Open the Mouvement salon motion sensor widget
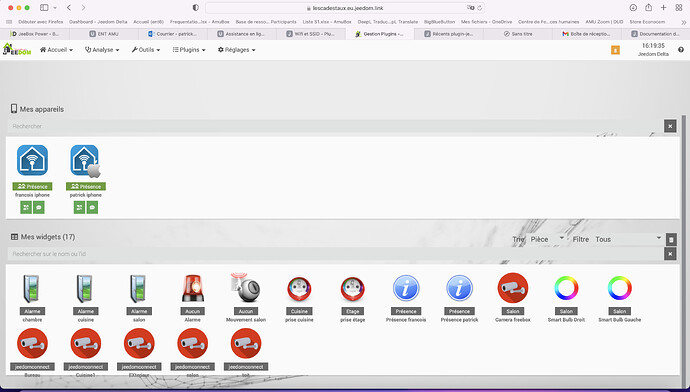 click(x=246, y=288)
